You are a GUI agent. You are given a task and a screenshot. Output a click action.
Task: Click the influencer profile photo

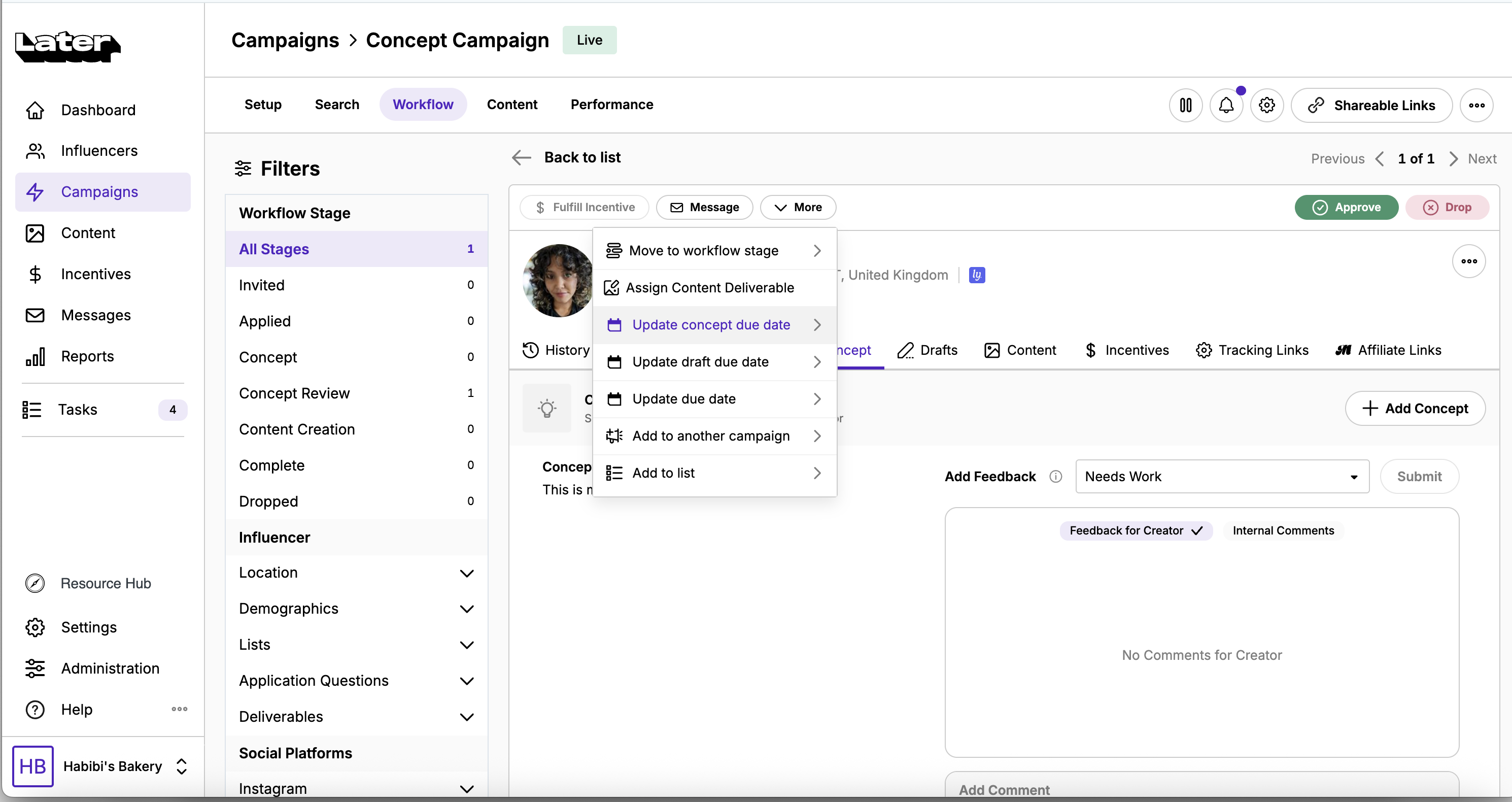(x=558, y=281)
